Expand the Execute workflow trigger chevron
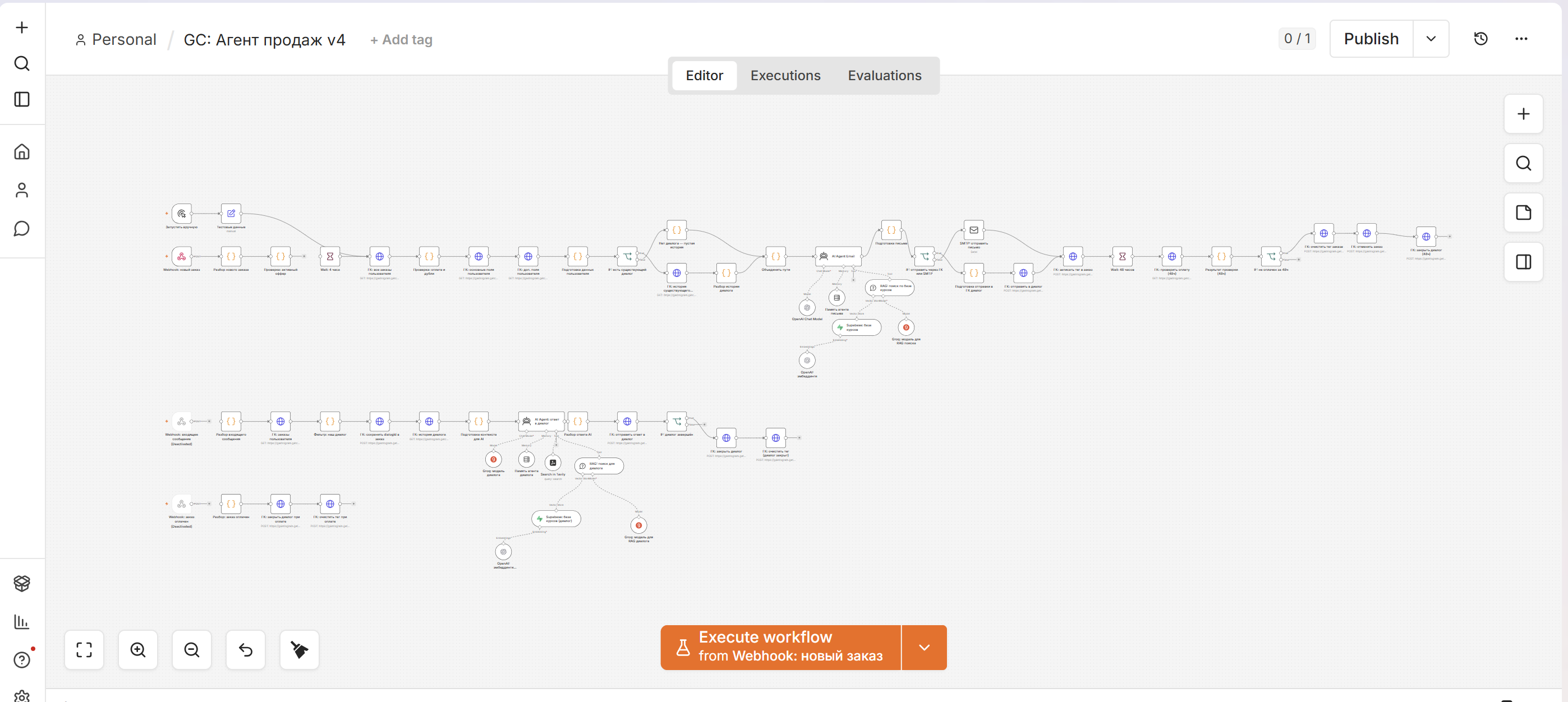 (924, 647)
